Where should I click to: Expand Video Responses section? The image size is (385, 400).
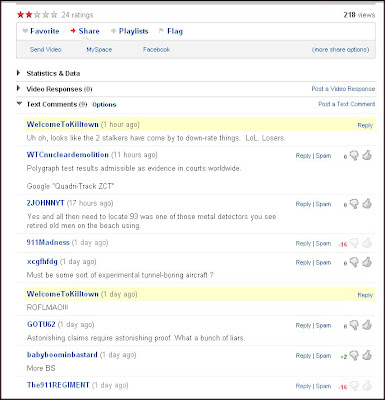(x=55, y=89)
